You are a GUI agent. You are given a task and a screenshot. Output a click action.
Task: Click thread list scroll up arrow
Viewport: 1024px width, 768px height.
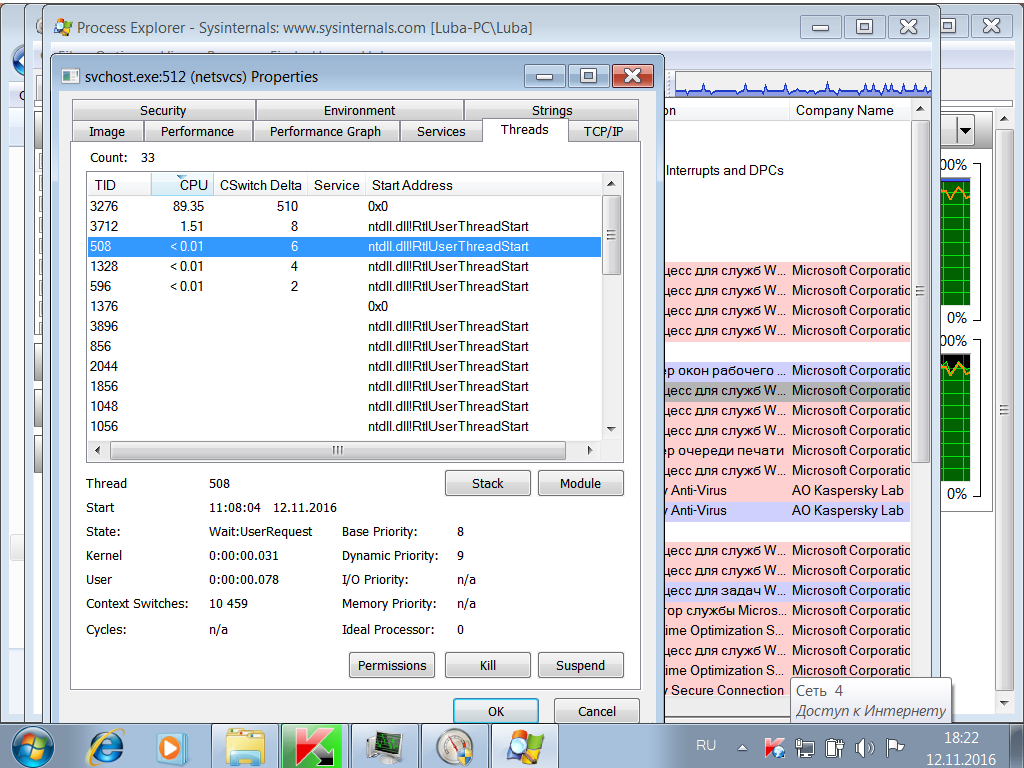tap(611, 184)
